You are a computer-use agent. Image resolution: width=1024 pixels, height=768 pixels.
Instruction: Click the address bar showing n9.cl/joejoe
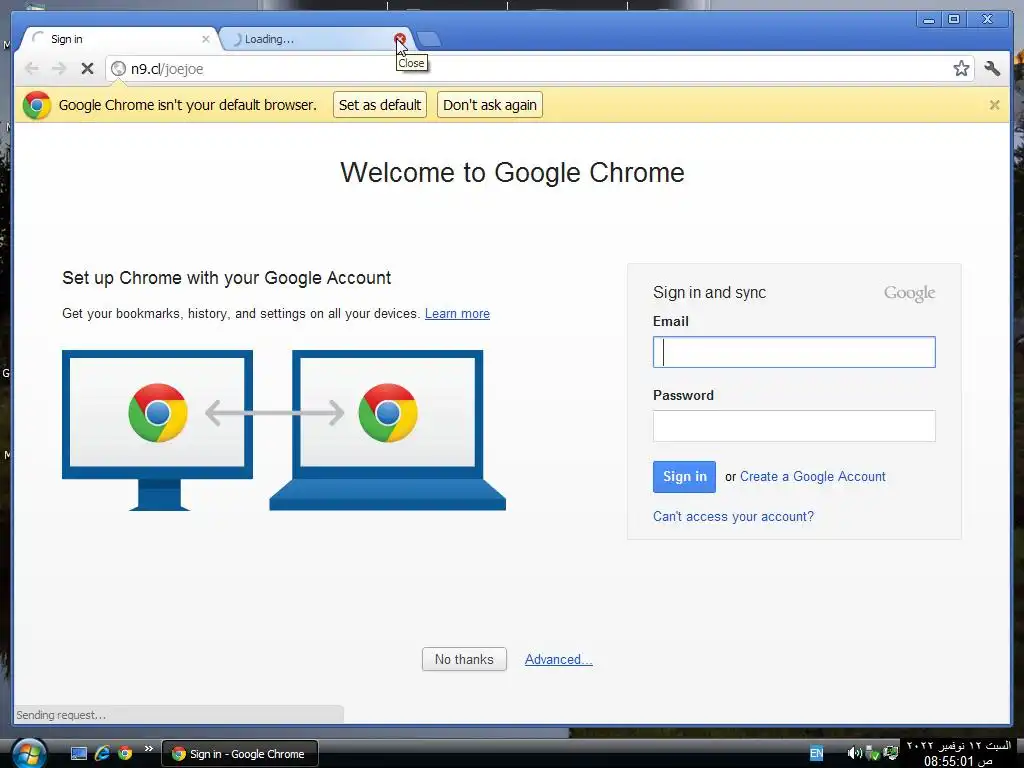(x=539, y=69)
